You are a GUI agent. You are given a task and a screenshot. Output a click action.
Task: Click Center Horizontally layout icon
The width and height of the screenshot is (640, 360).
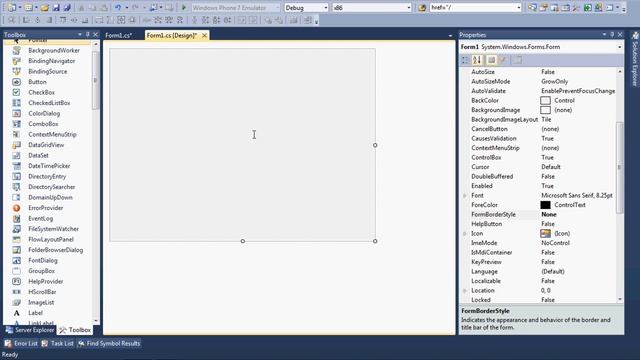coord(242,20)
